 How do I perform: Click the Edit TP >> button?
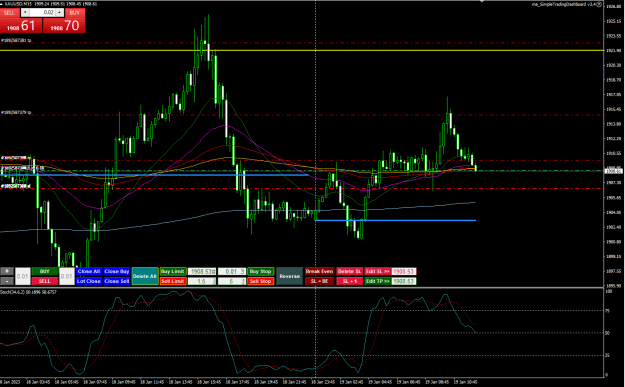click(x=377, y=281)
